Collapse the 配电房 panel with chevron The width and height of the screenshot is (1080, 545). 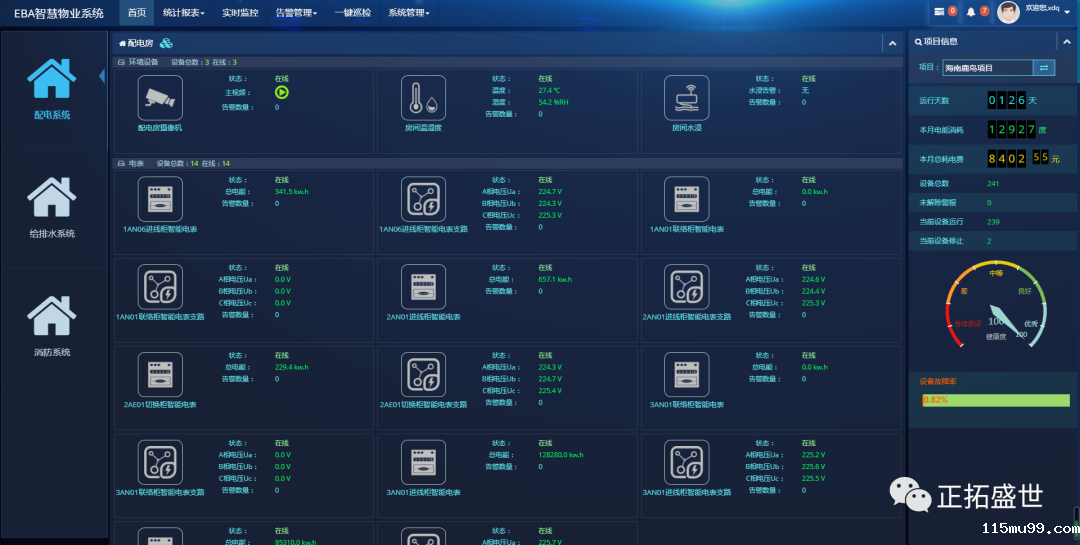pos(892,43)
